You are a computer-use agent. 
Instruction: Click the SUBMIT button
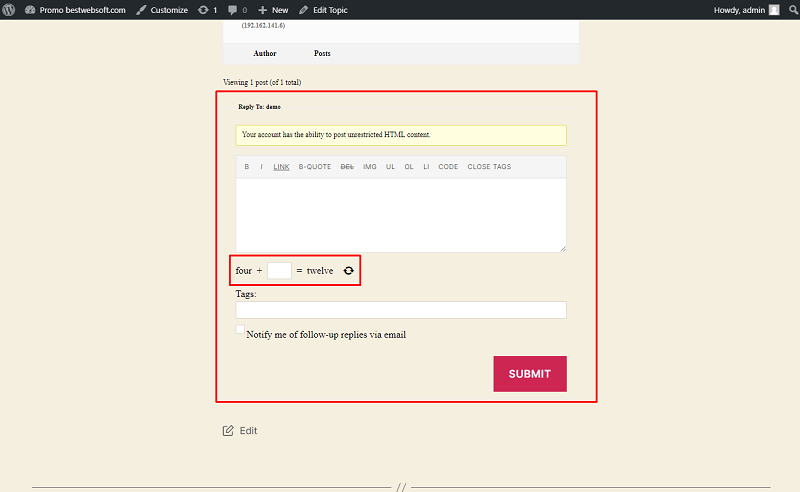tap(530, 374)
